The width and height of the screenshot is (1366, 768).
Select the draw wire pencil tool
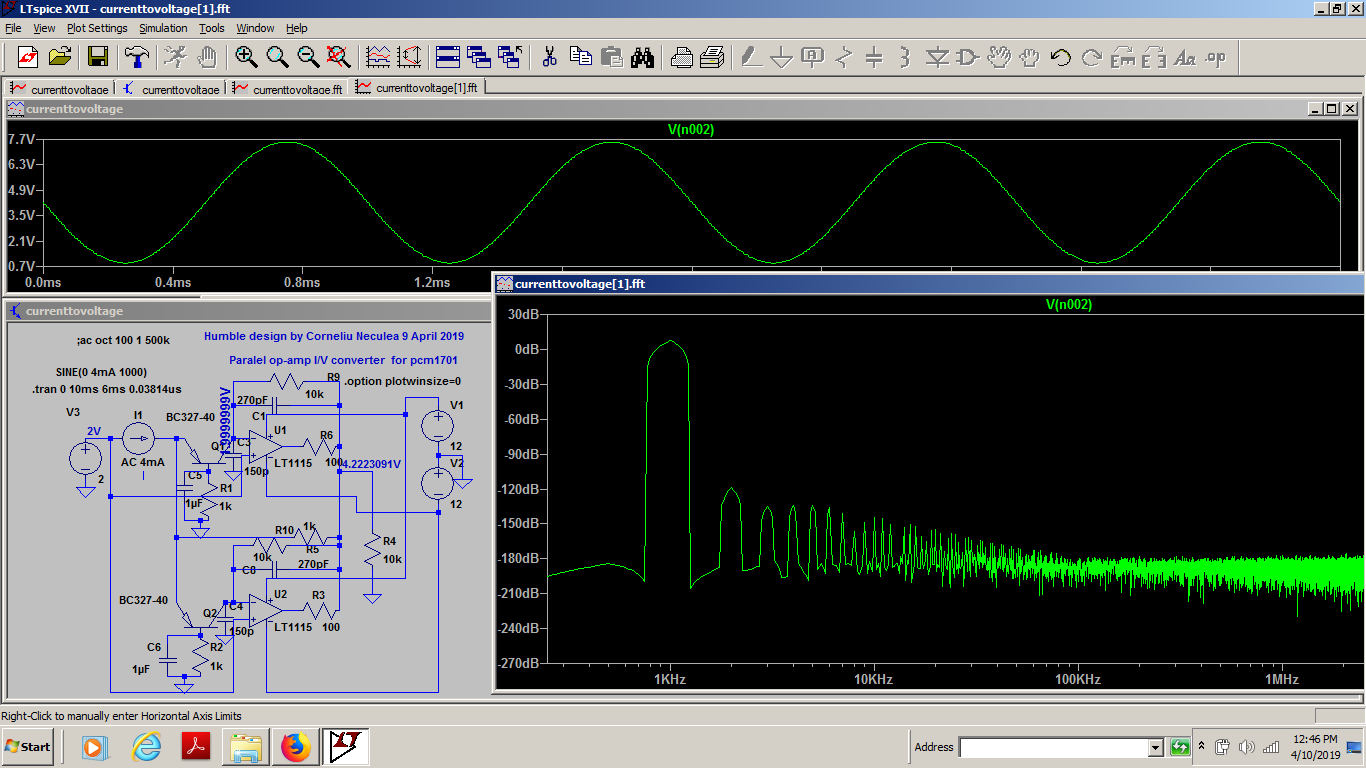[x=751, y=56]
